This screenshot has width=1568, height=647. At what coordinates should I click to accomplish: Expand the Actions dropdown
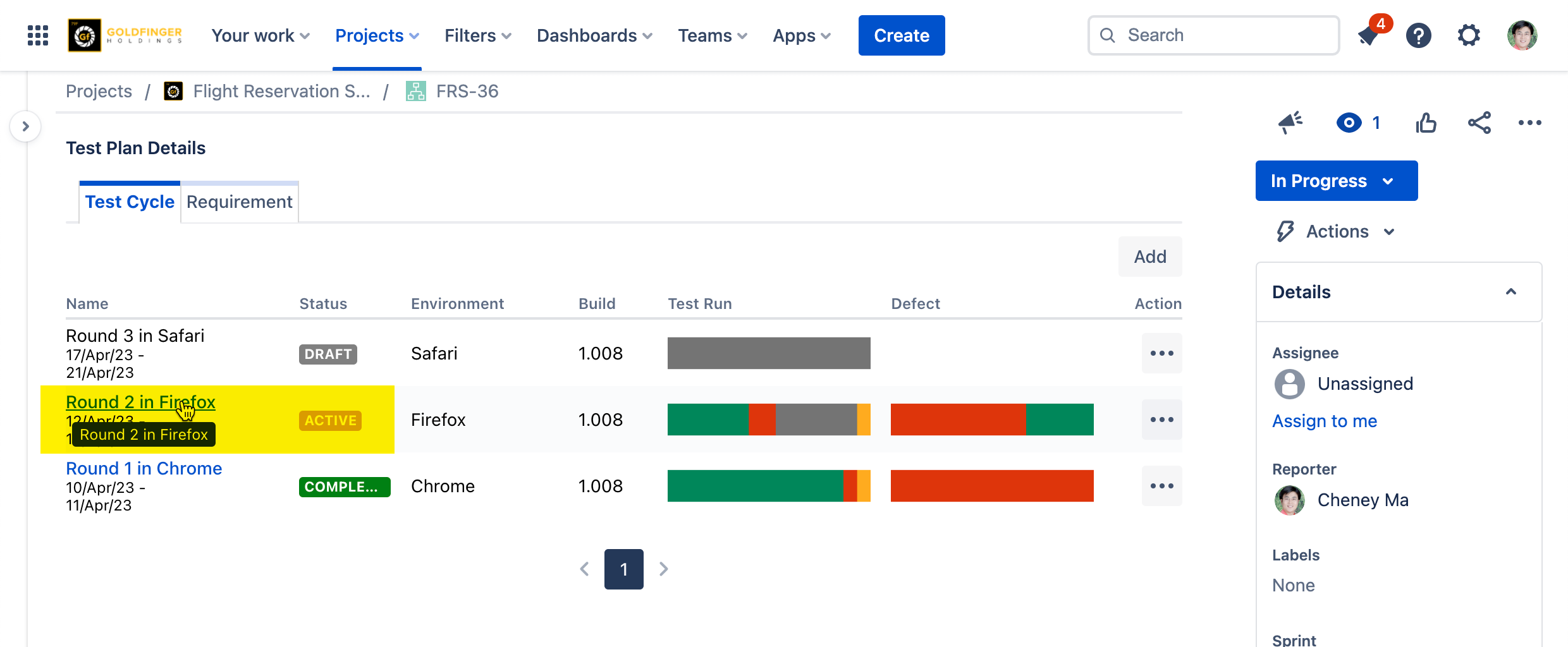(1337, 232)
